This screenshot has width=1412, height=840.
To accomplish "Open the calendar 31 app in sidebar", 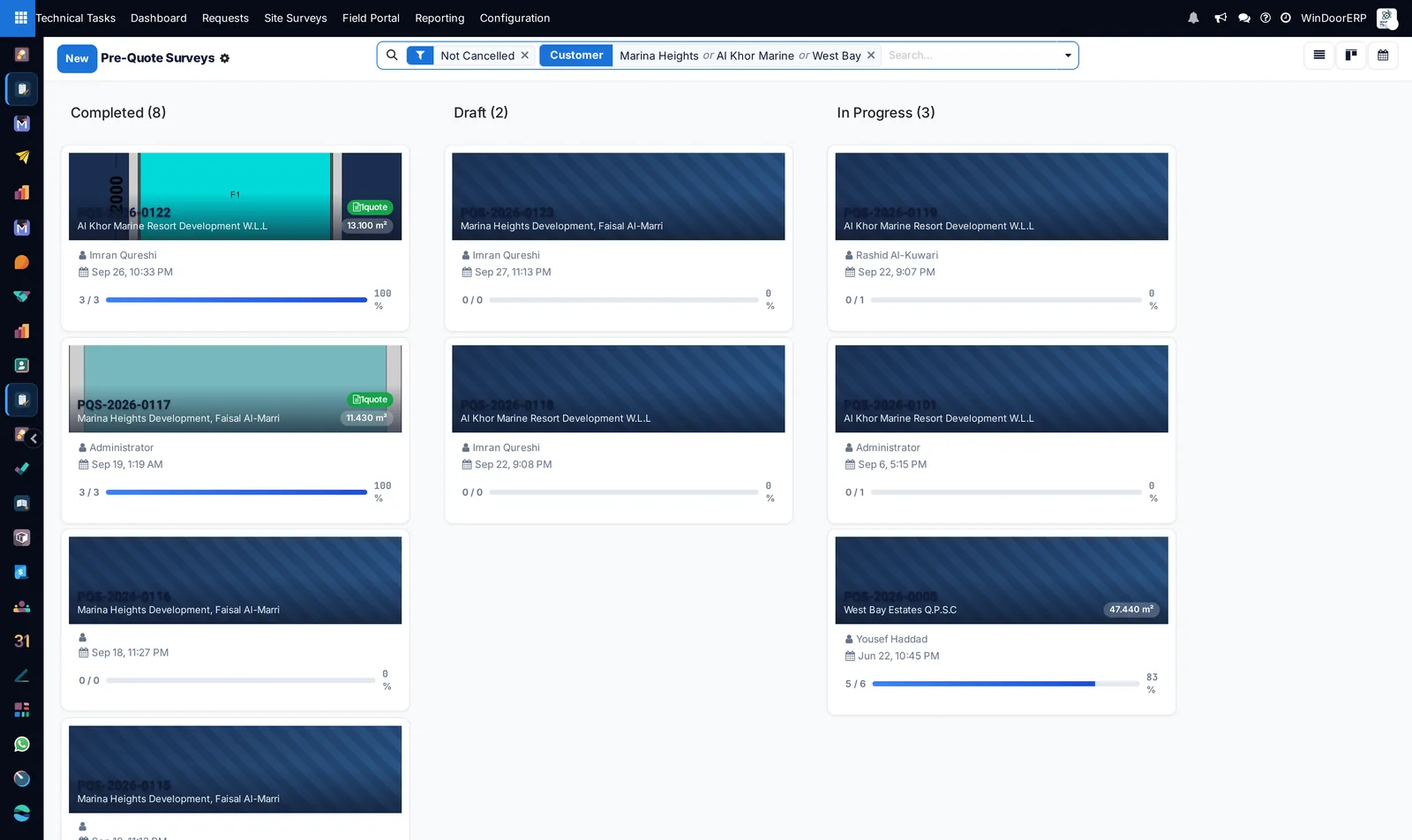I will [x=22, y=641].
